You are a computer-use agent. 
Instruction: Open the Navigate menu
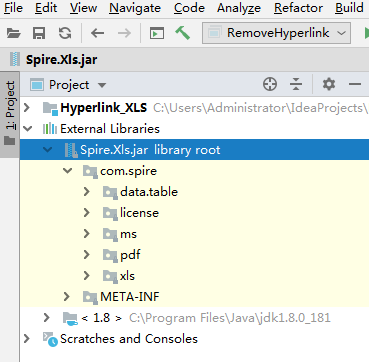[x=135, y=8]
